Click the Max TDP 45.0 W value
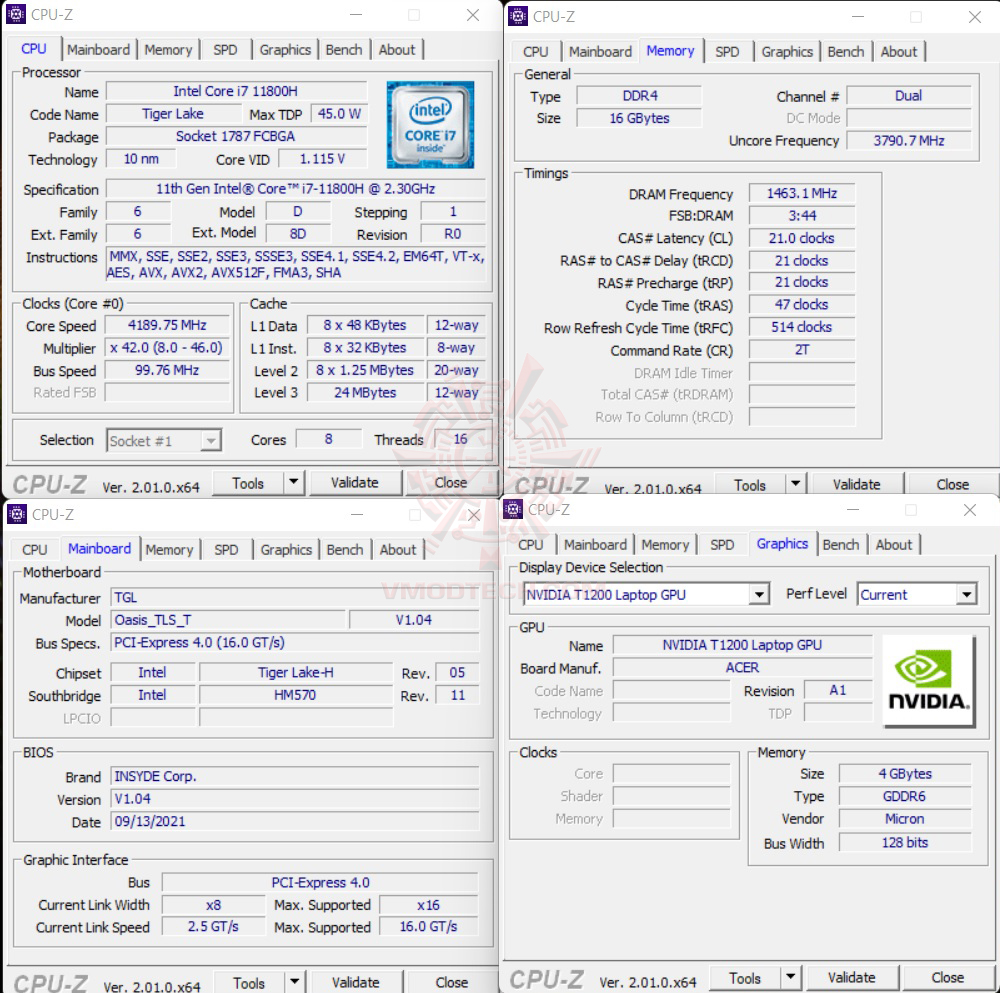 [339, 114]
